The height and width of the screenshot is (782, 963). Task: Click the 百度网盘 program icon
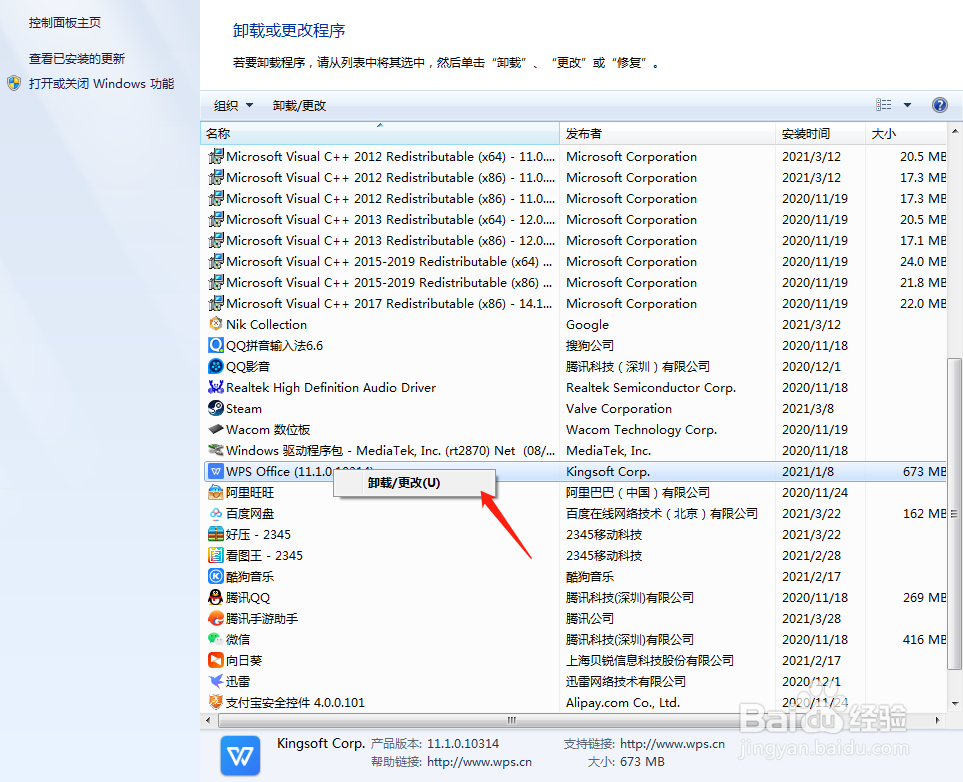(x=216, y=513)
